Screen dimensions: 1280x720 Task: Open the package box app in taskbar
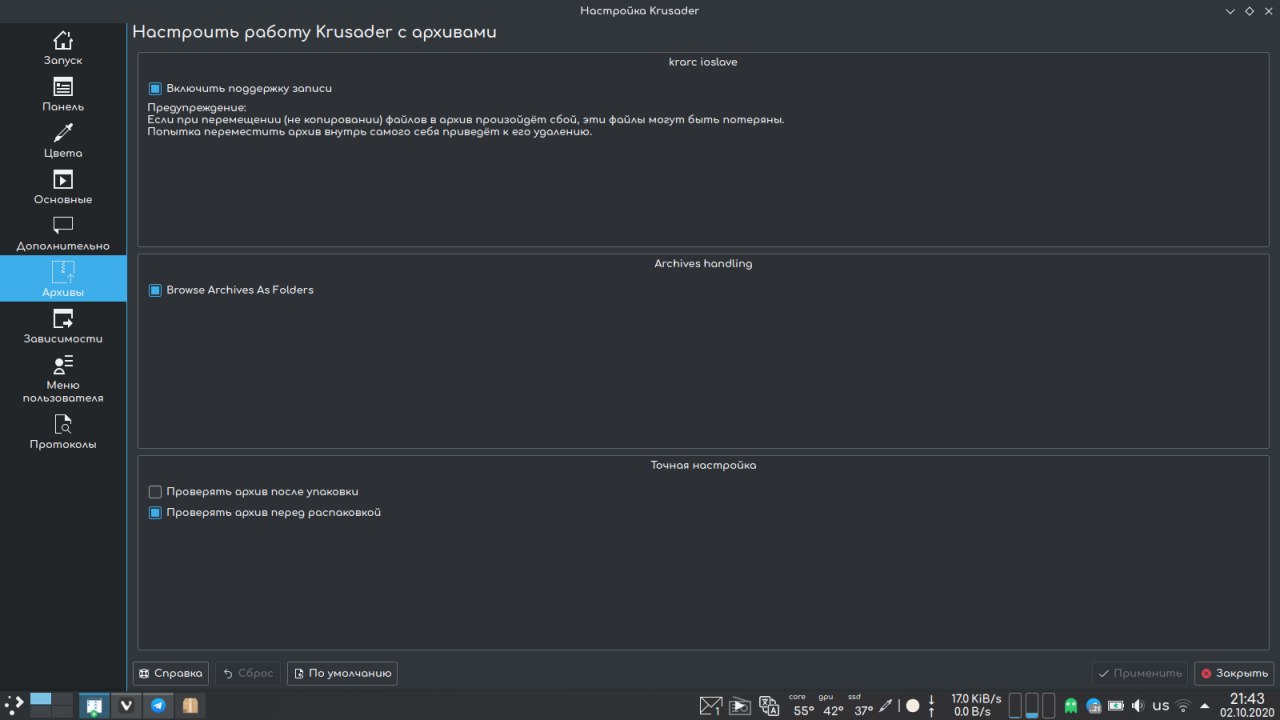pos(190,706)
